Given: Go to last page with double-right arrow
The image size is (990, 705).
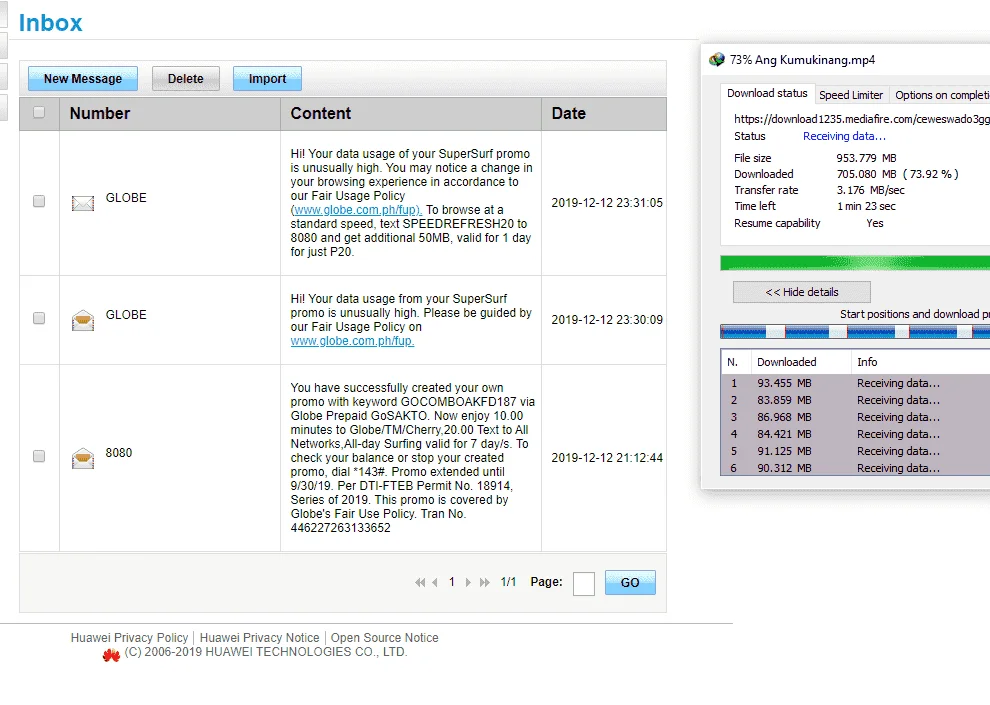Looking at the screenshot, I should pyautogui.click(x=484, y=583).
